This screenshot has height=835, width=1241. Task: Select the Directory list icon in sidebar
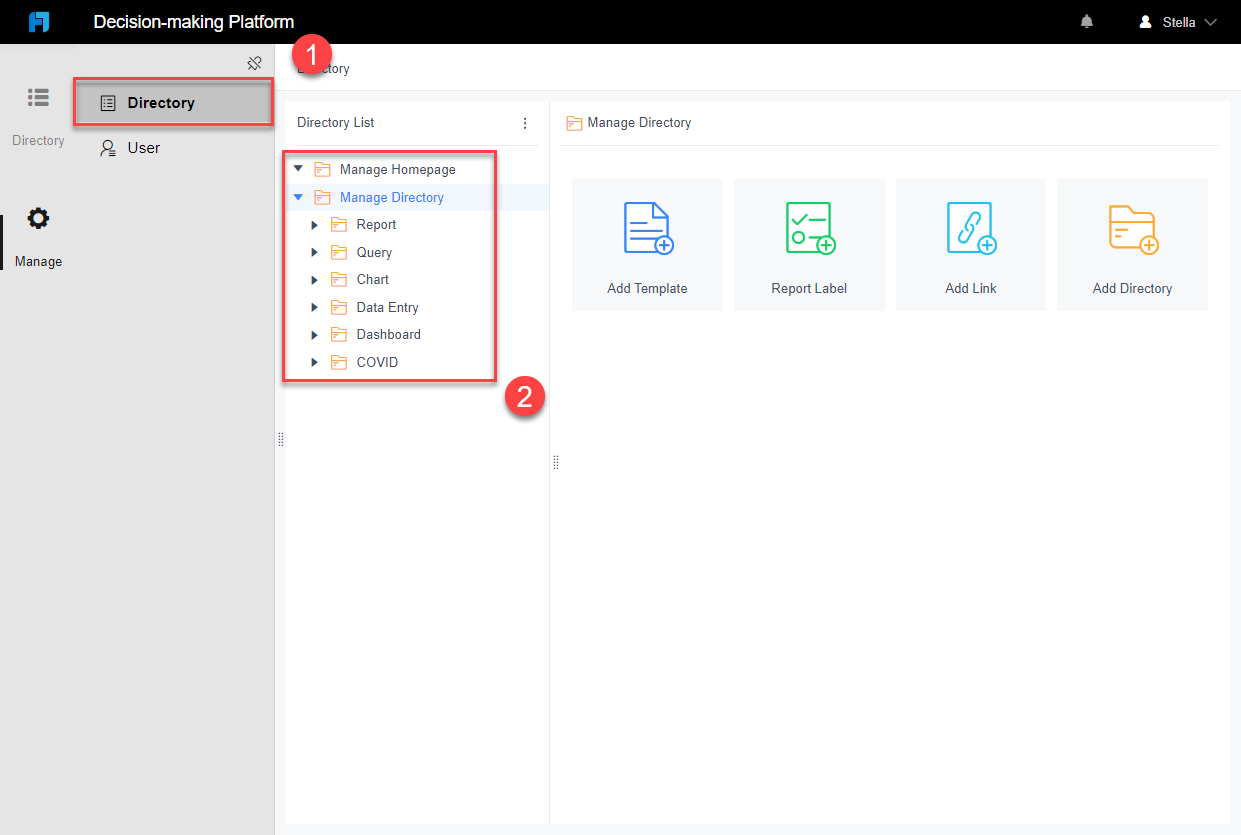[38, 97]
